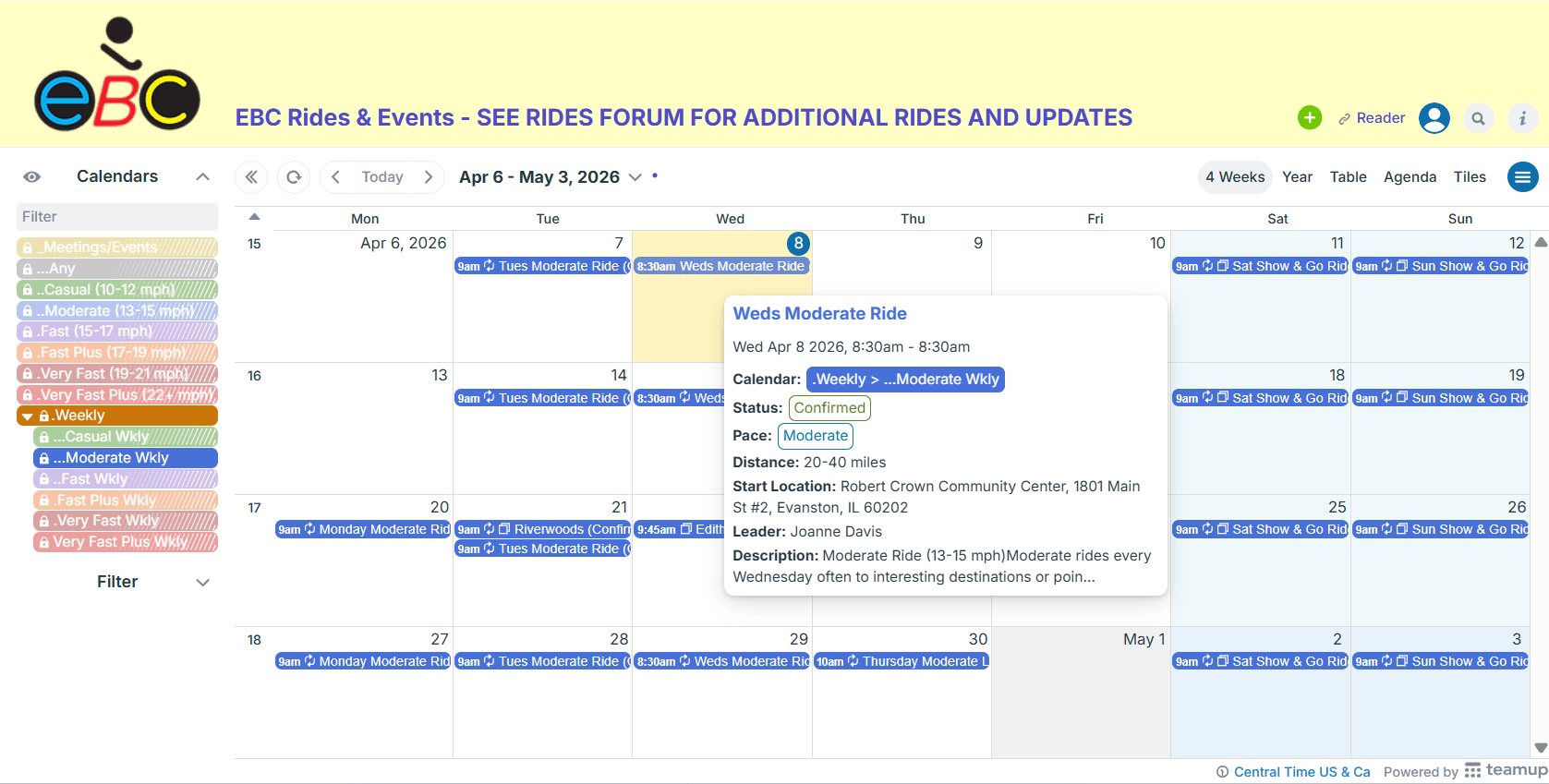1549x784 pixels.
Task: Collapse sidebar with double-chevron icon
Action: click(251, 177)
